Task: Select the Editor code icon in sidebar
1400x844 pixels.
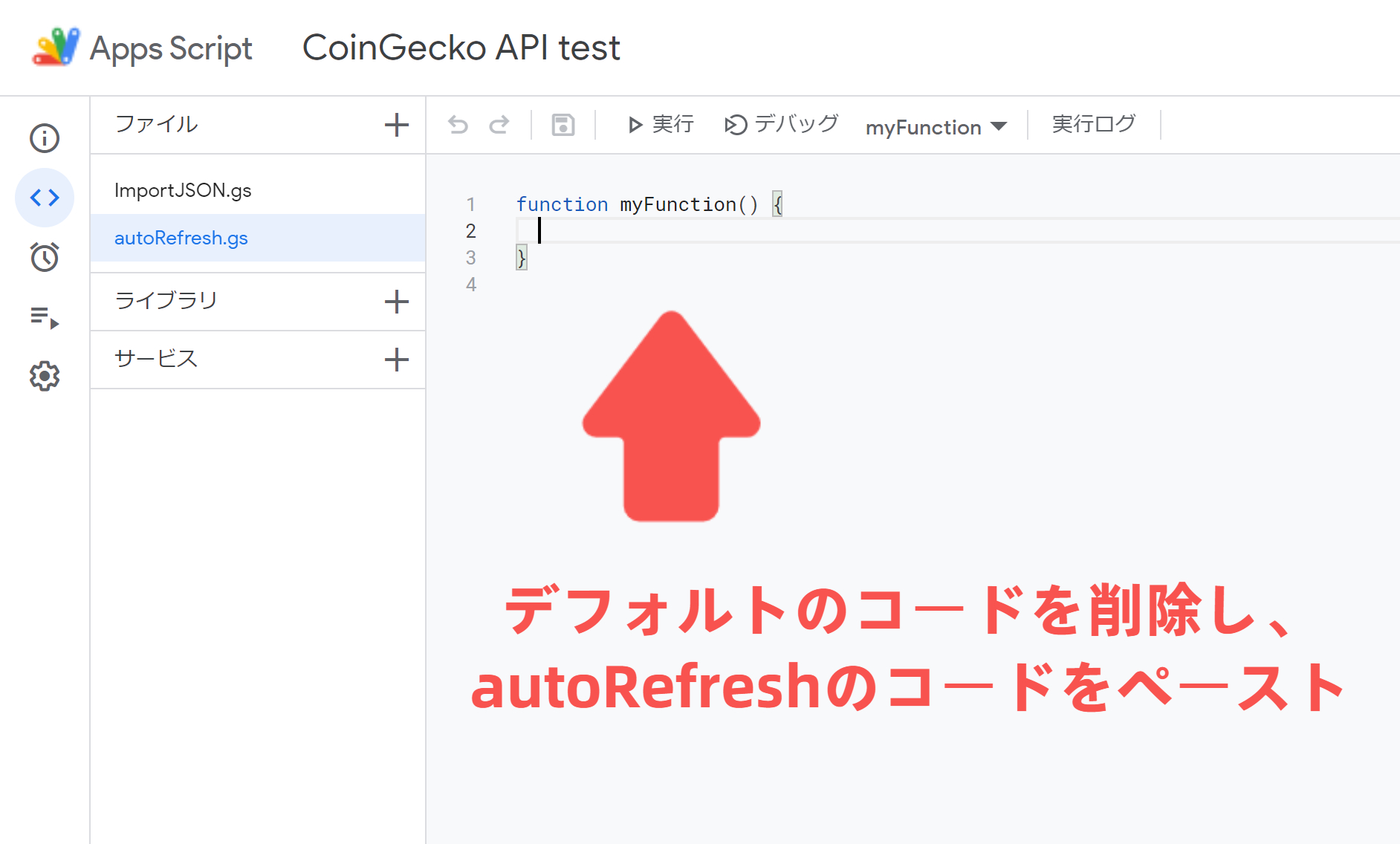Action: pyautogui.click(x=45, y=198)
